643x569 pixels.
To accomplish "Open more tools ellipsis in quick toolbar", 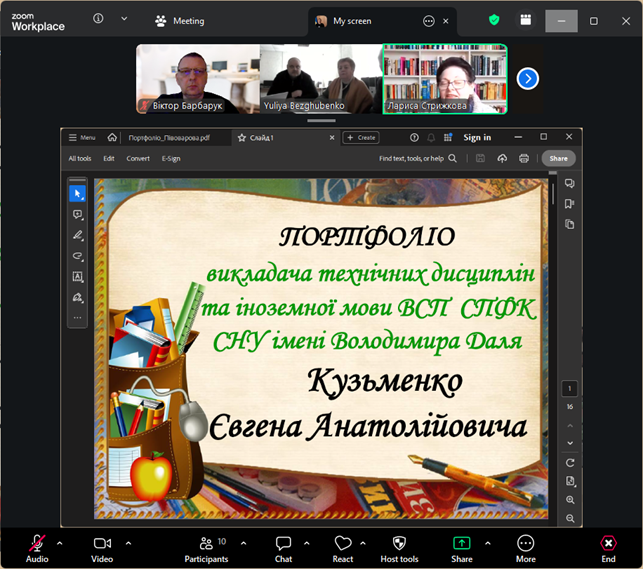I will click(78, 318).
